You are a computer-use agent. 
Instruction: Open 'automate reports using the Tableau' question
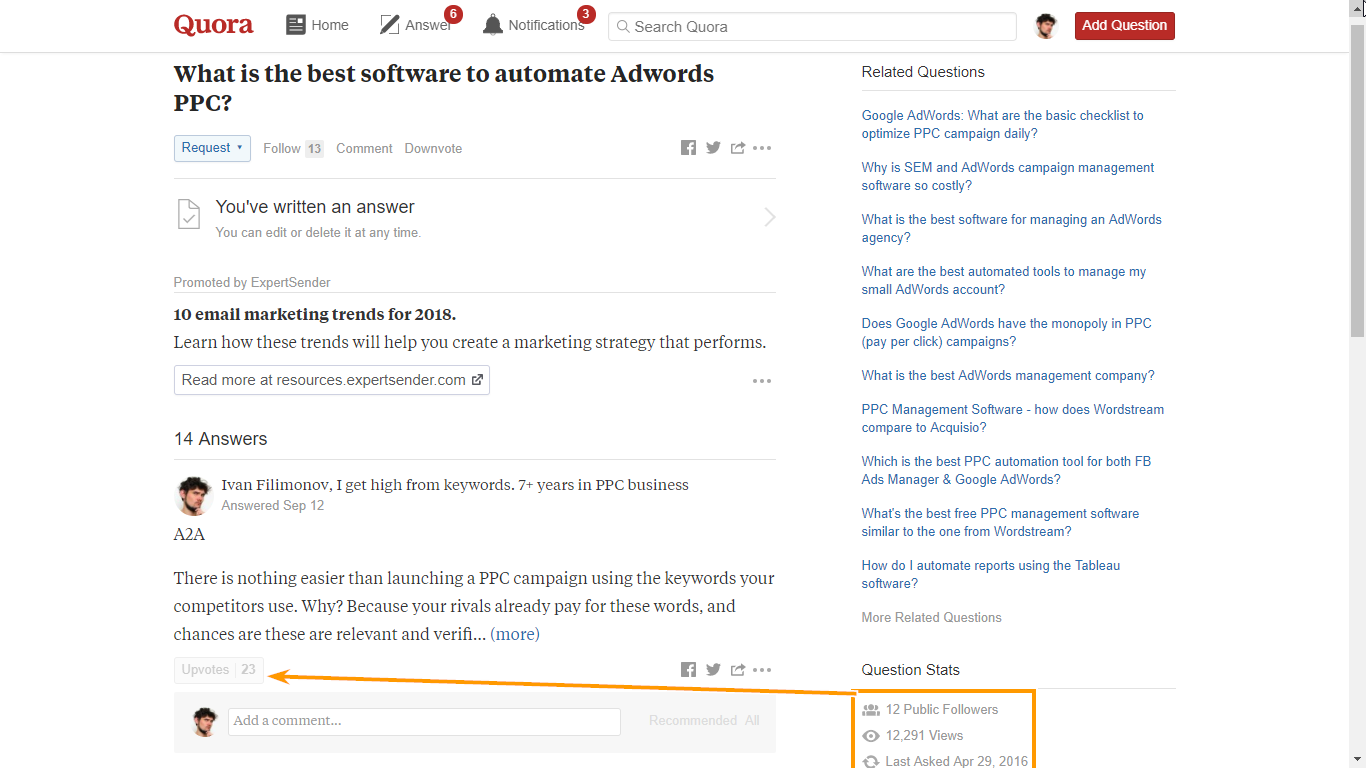[x=991, y=574]
